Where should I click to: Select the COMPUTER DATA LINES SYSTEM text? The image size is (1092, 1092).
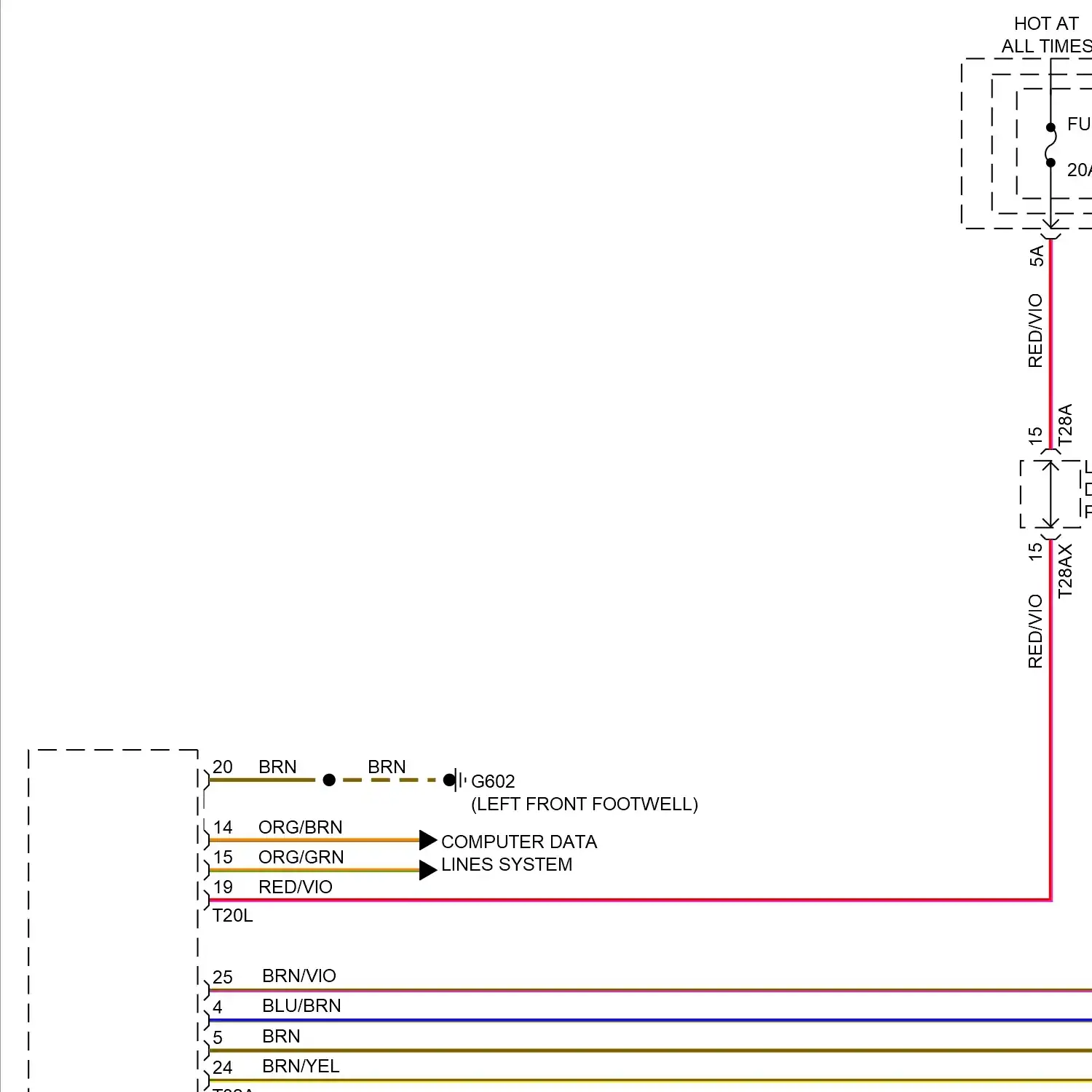pyautogui.click(x=518, y=852)
